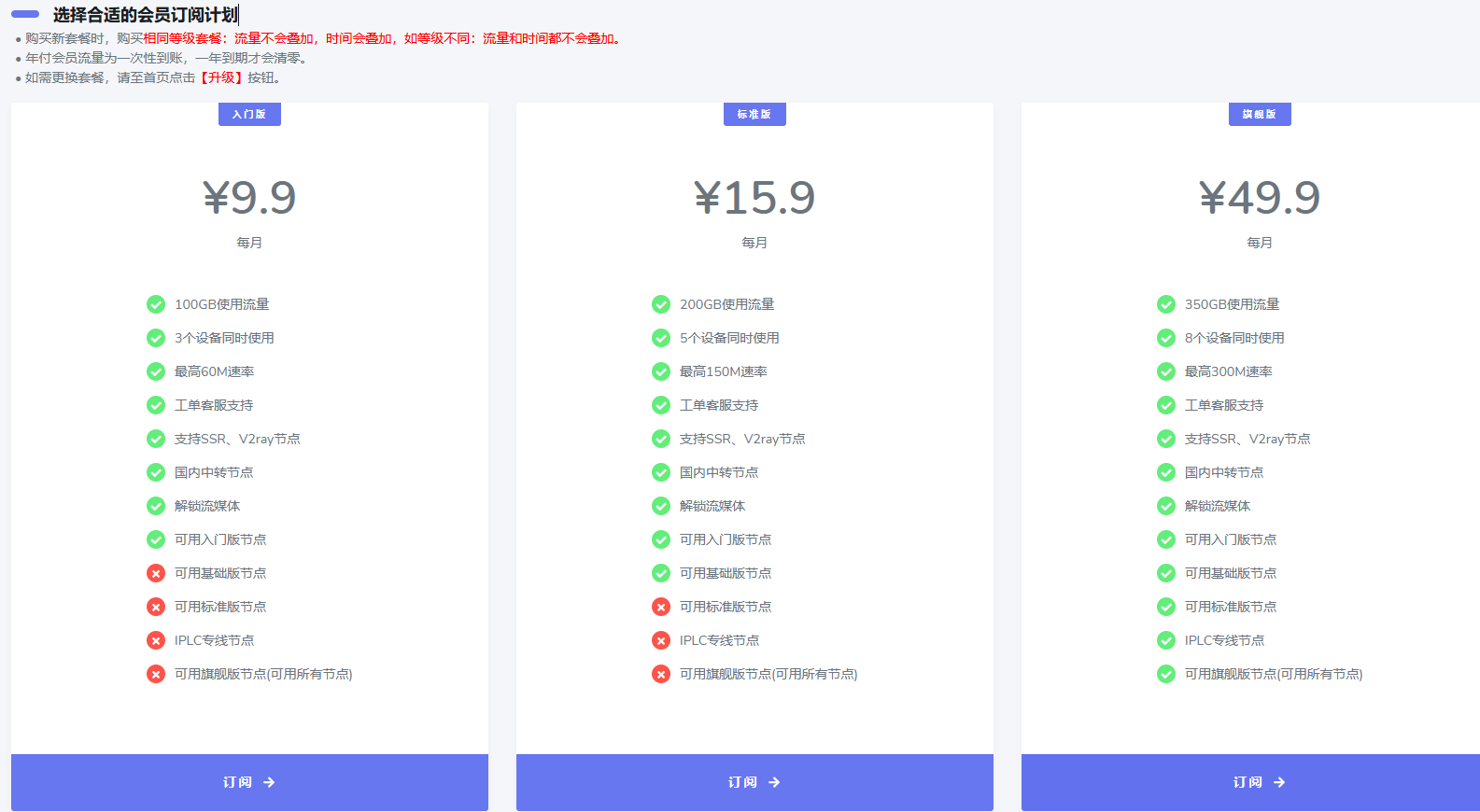The width and height of the screenshot is (1480, 812).
Task: Click the ¥49.9 price text
Action: (1260, 198)
